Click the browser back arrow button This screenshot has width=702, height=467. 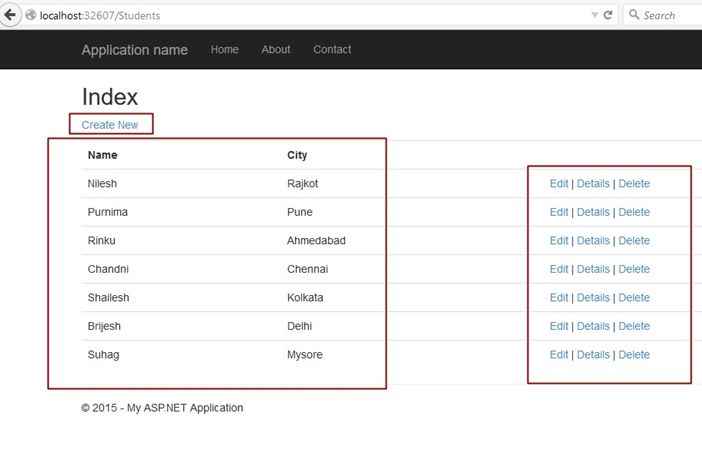click(x=10, y=15)
